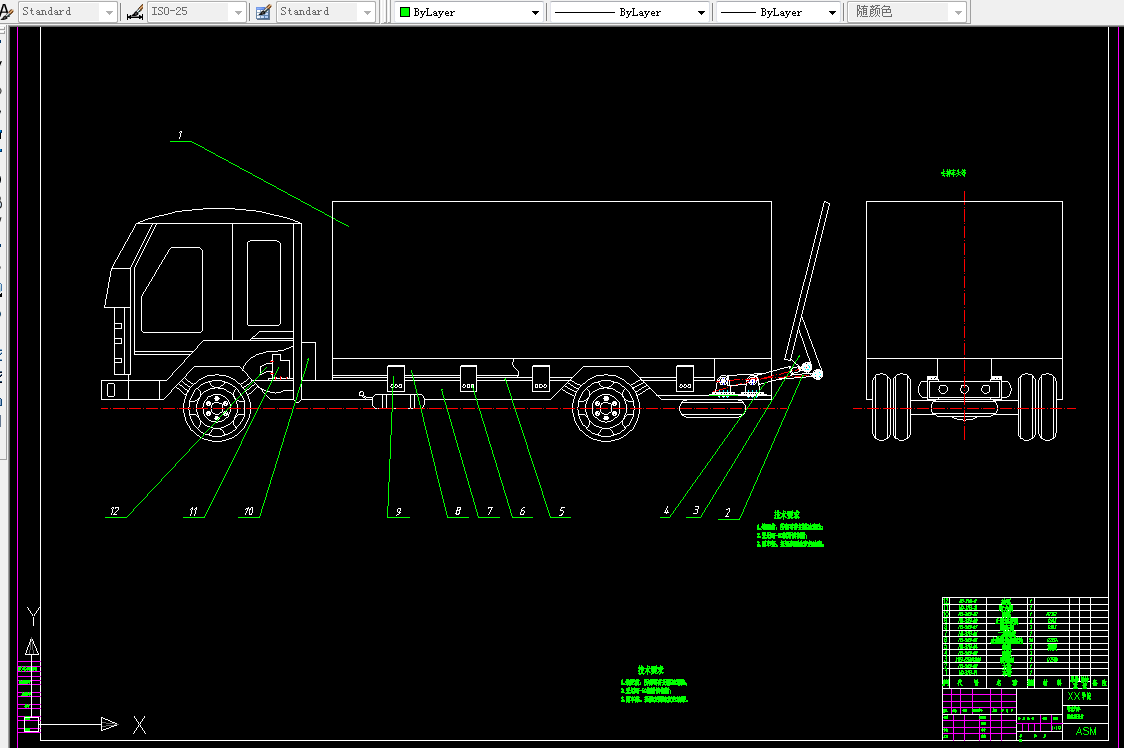Viewport: 1124px width, 748px height.
Task: Select callout label 8 in the drawing
Action: pyautogui.click(x=457, y=511)
